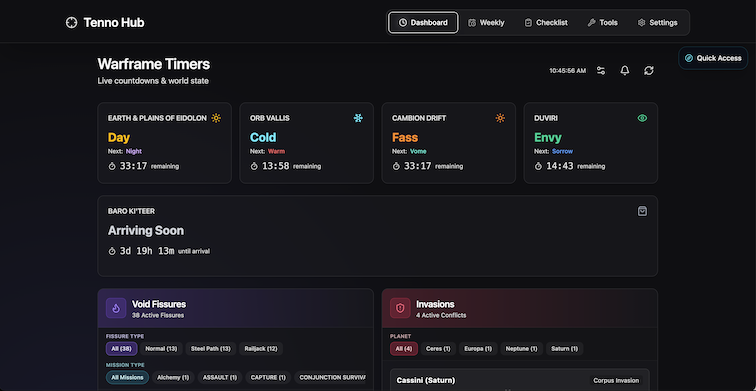Click the green eye icon on Duviri card
This screenshot has height=391, width=756.
642,118
